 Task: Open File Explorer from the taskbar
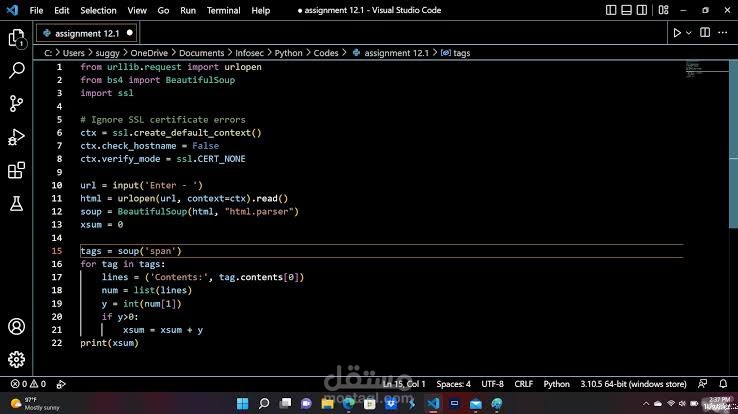328,403
